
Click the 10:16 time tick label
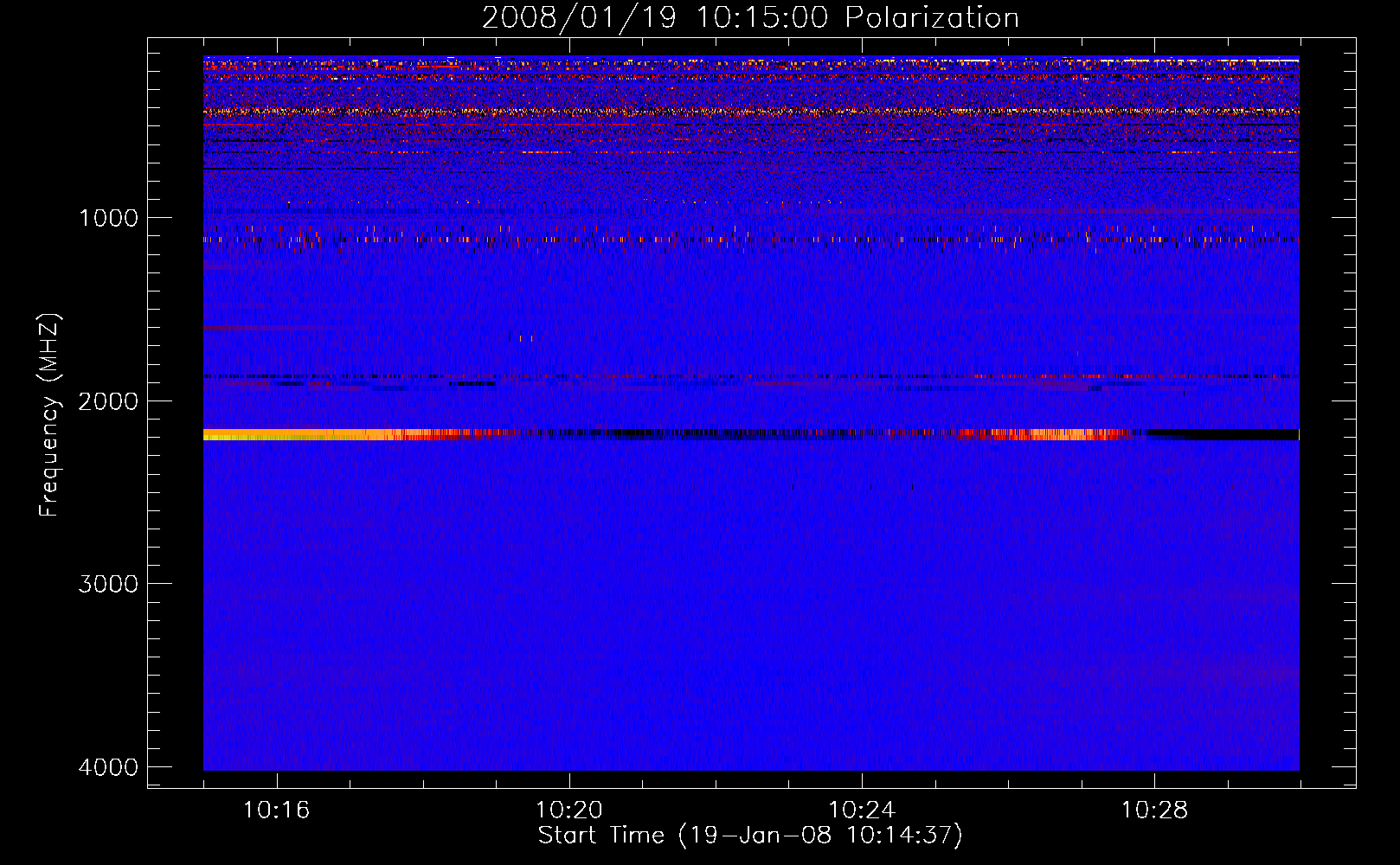276,811
